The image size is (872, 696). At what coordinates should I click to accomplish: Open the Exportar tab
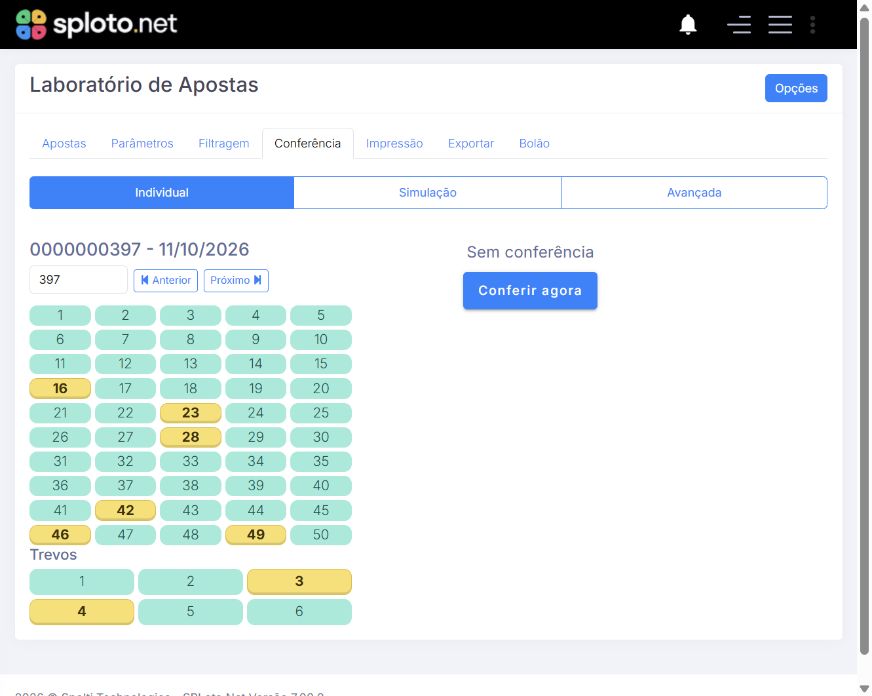click(471, 143)
